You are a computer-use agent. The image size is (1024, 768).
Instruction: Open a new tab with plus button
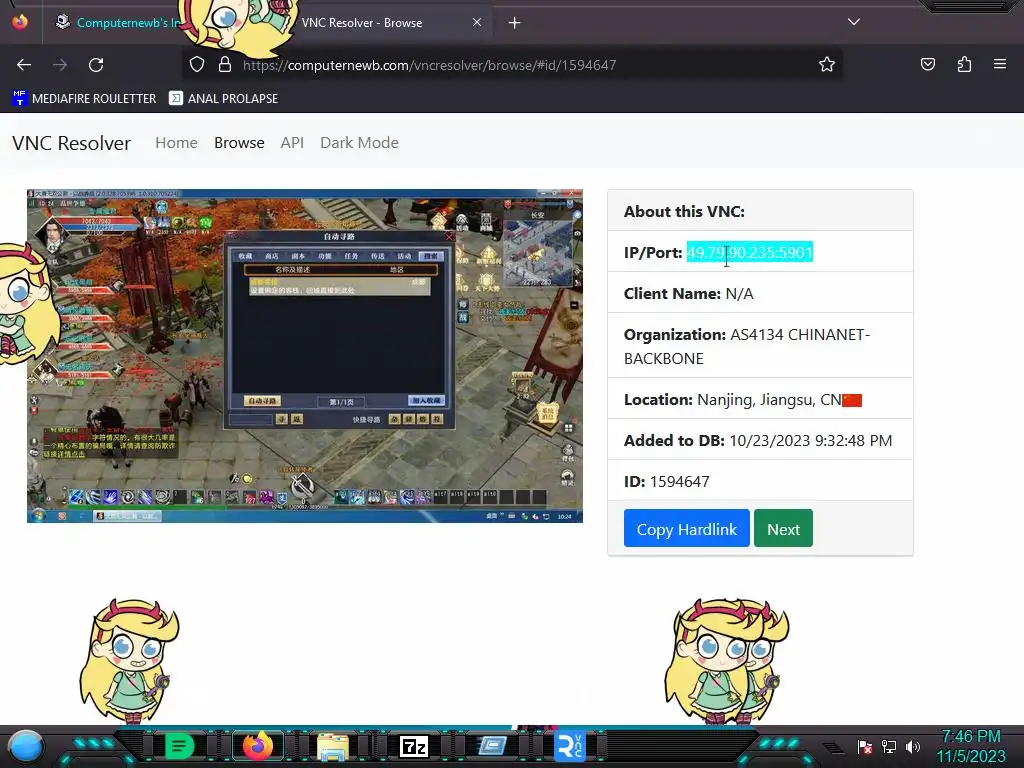tap(515, 23)
